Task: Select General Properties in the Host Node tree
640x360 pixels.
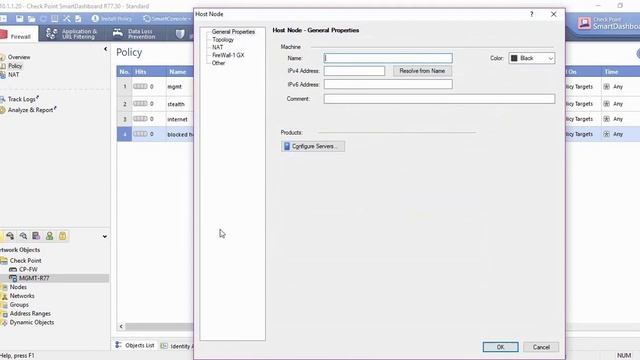Action: [x=233, y=32]
